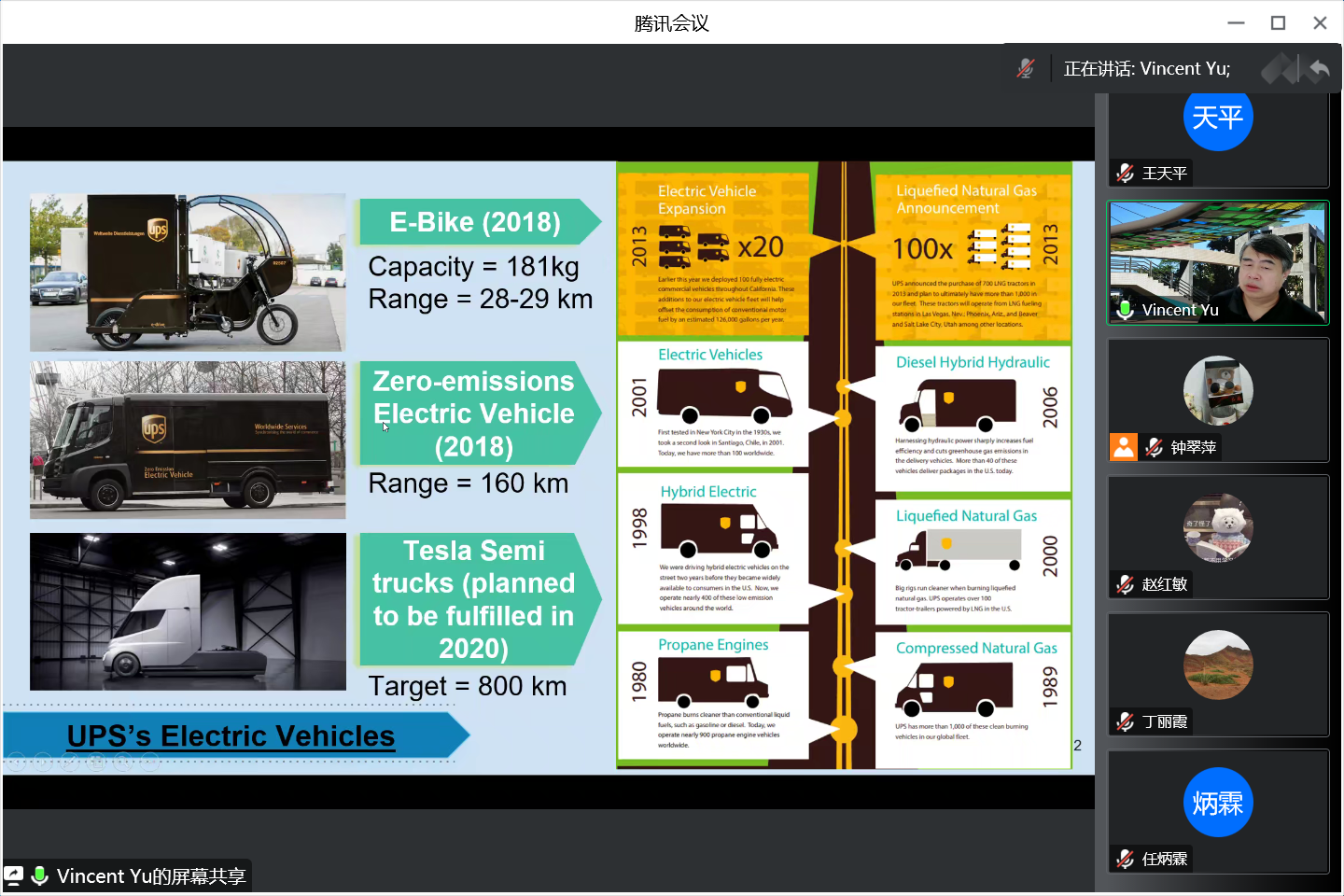Click the muted mic icon next to 任炳霖

tap(1126, 859)
